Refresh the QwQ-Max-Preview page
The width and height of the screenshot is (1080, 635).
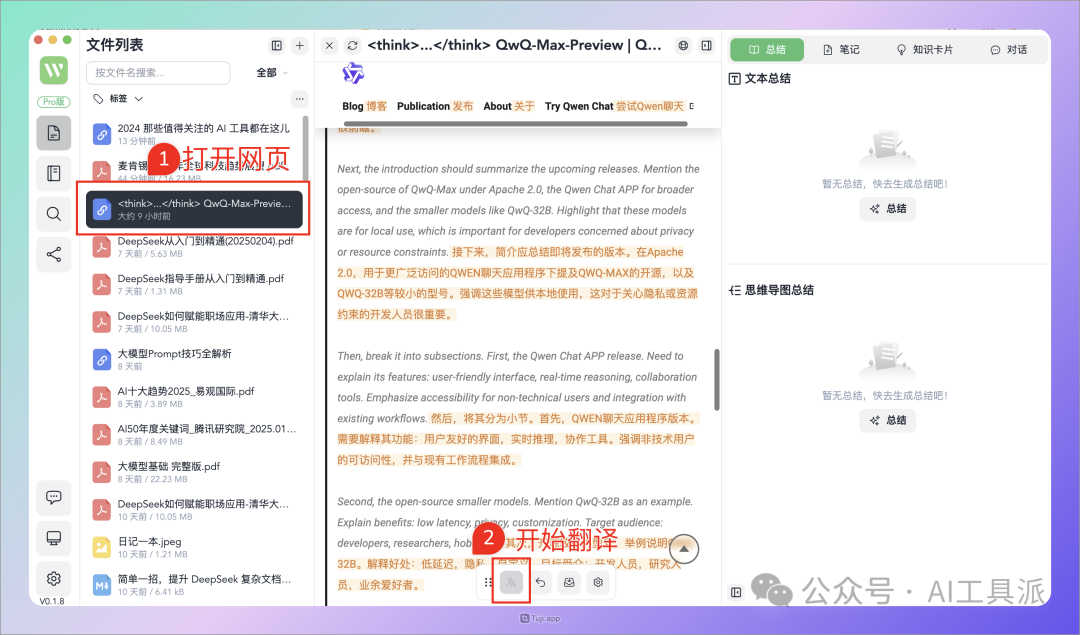[x=353, y=45]
